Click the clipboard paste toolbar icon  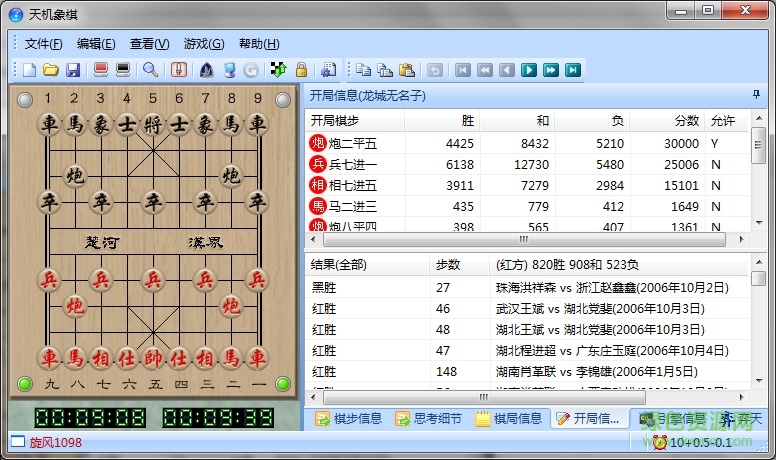tap(407, 70)
